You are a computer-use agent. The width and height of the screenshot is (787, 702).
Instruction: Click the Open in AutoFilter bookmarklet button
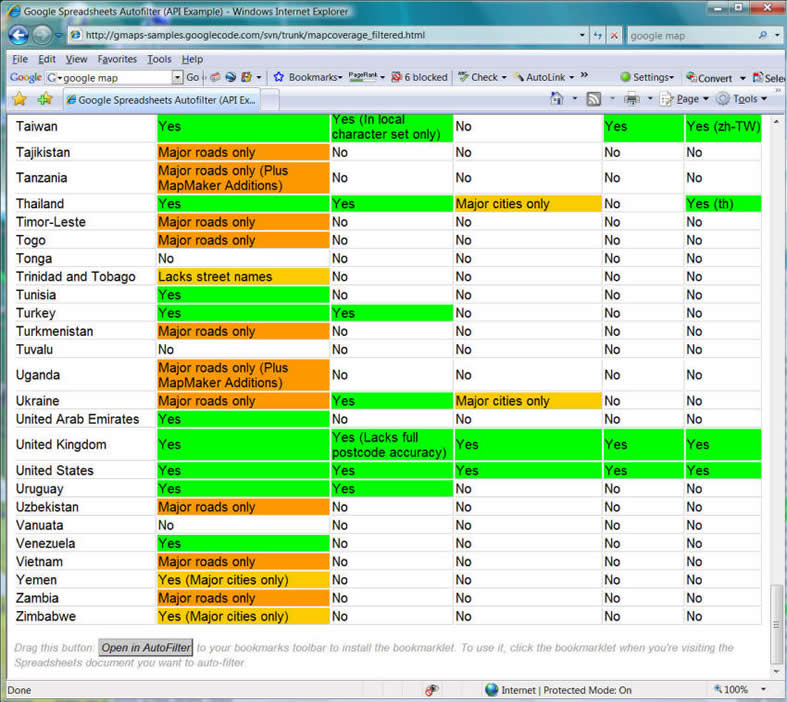[146, 647]
